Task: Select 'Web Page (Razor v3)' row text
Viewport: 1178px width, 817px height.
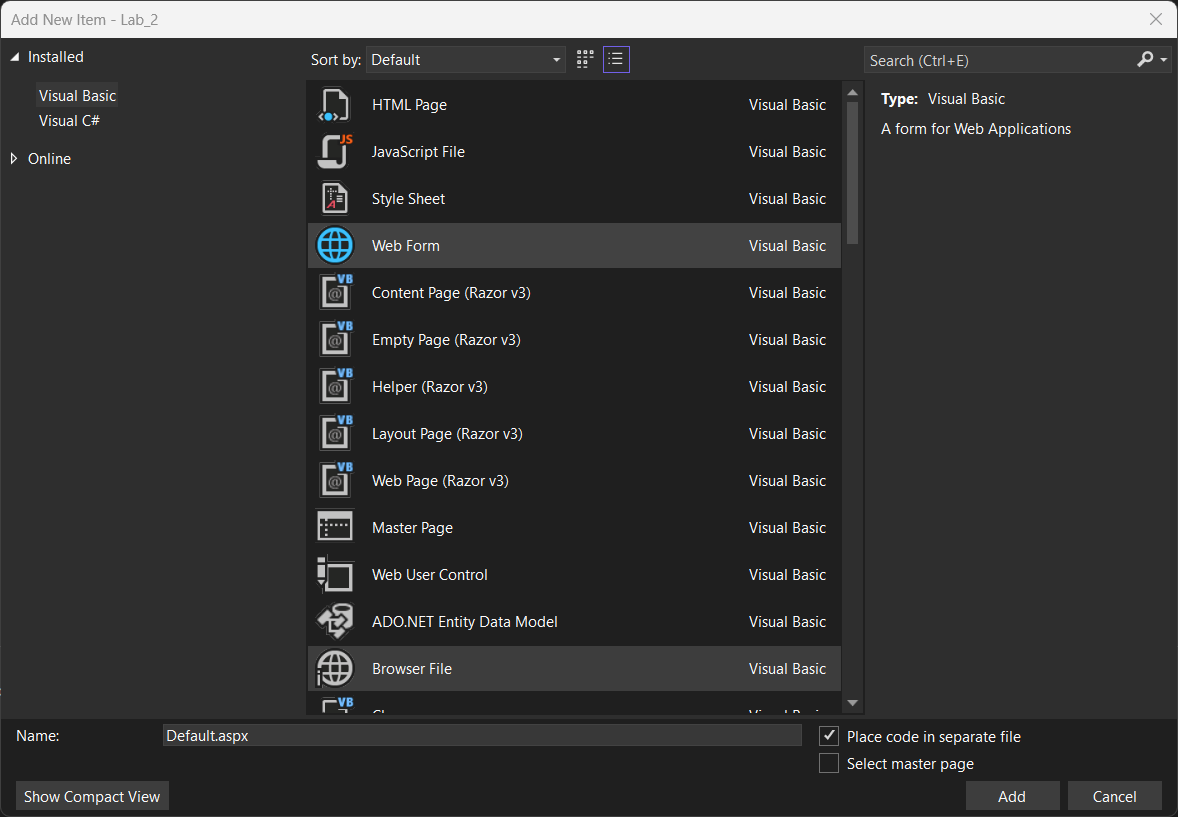Action: pos(440,480)
